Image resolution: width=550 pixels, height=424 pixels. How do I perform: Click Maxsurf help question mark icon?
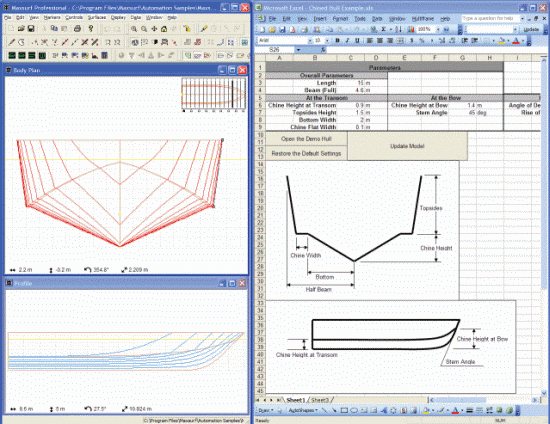click(91, 29)
